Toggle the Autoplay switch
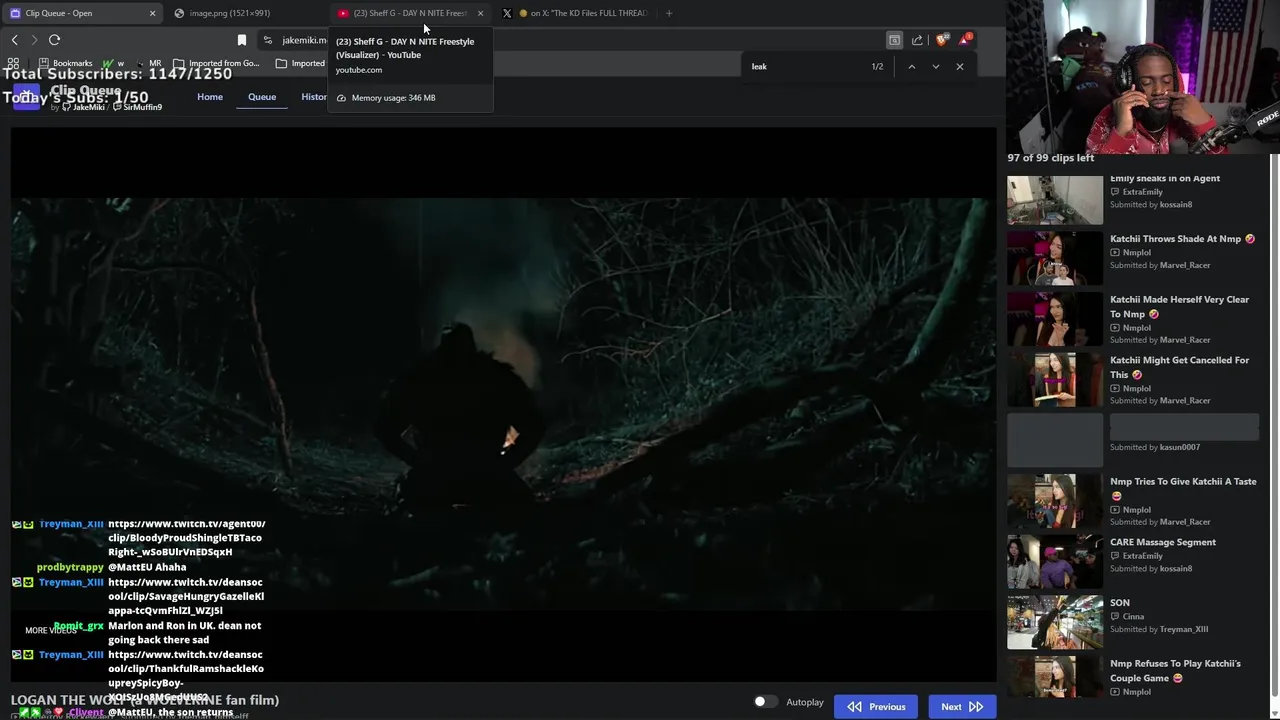The width and height of the screenshot is (1280, 720). (765, 702)
